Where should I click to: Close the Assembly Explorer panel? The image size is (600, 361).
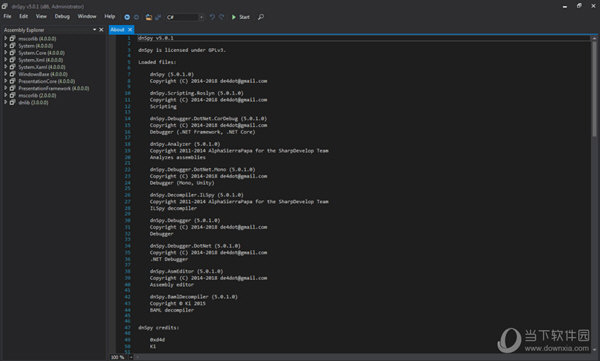point(101,30)
